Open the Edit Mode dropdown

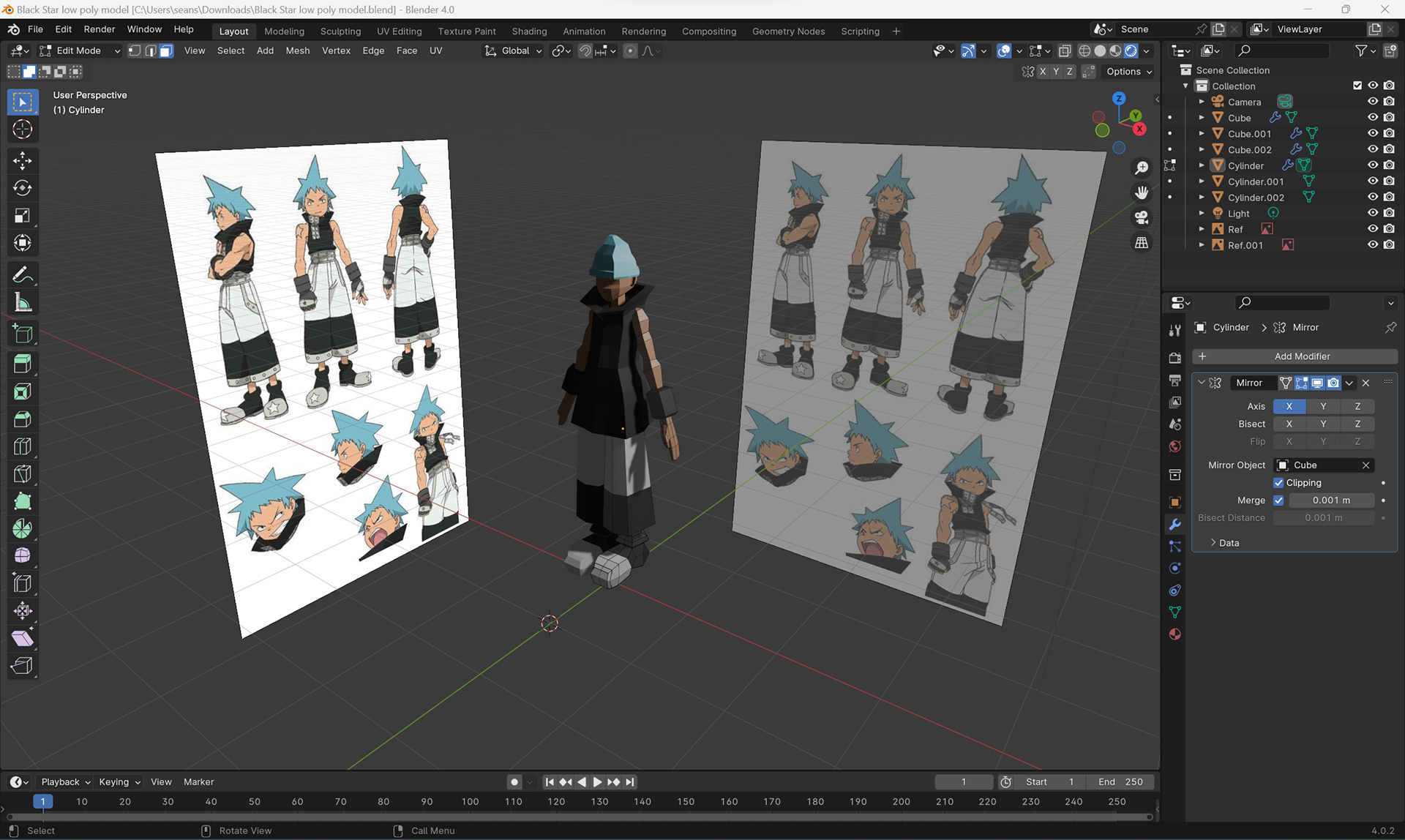pos(80,51)
